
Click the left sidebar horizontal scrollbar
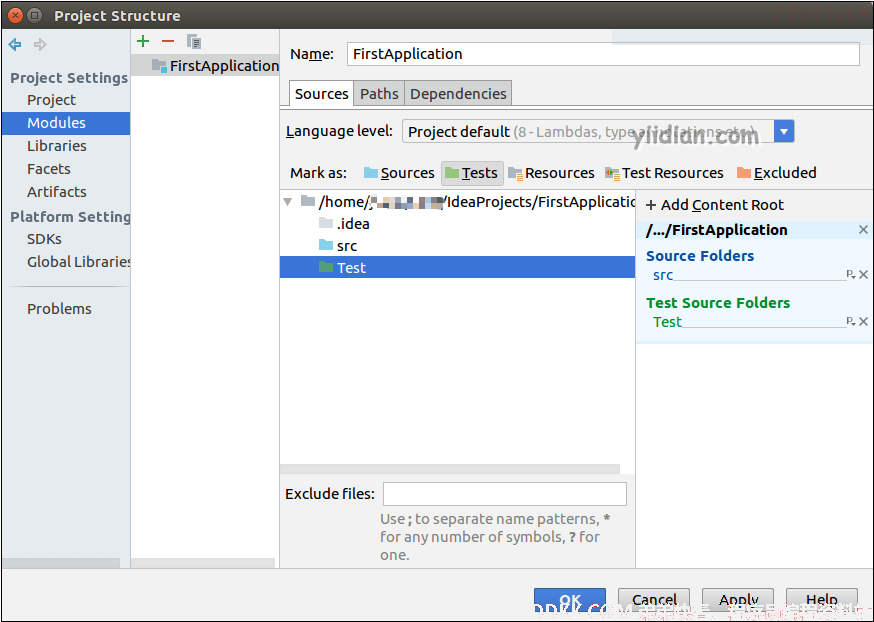[61, 563]
